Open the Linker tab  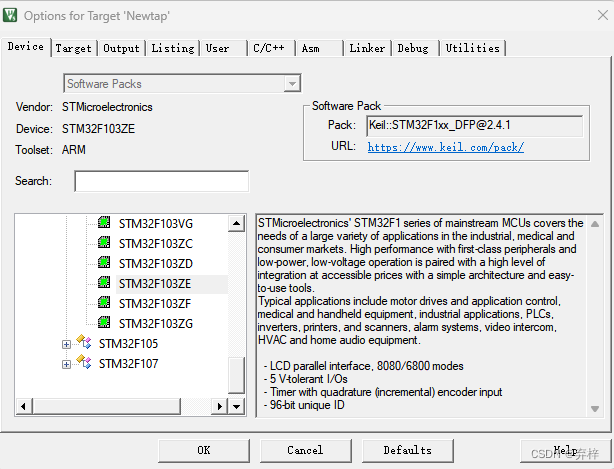pyautogui.click(x=367, y=49)
